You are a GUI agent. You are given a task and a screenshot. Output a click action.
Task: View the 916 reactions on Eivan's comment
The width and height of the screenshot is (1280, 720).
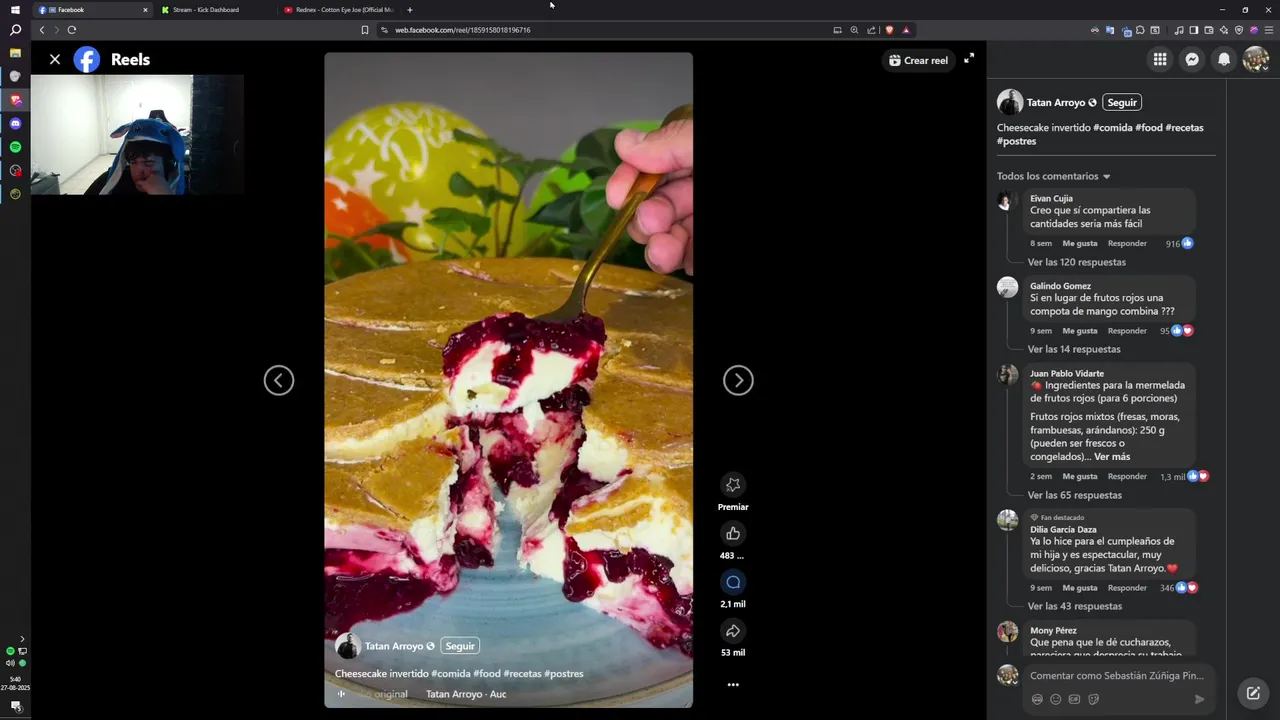(1179, 243)
